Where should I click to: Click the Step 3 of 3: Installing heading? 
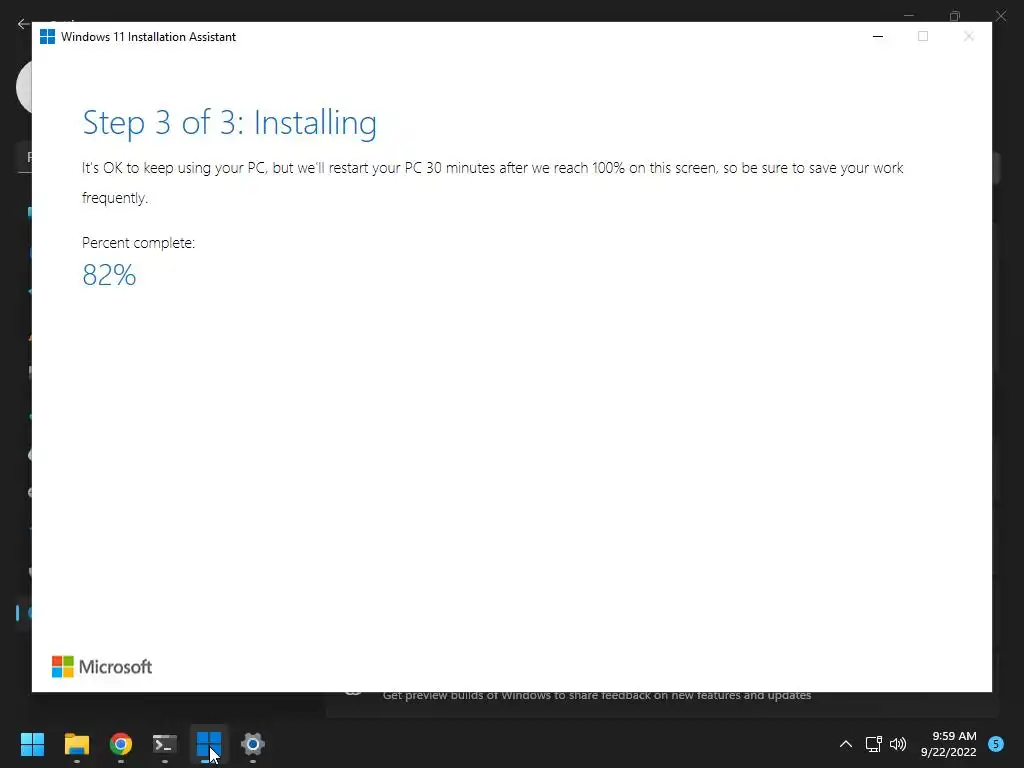click(229, 123)
